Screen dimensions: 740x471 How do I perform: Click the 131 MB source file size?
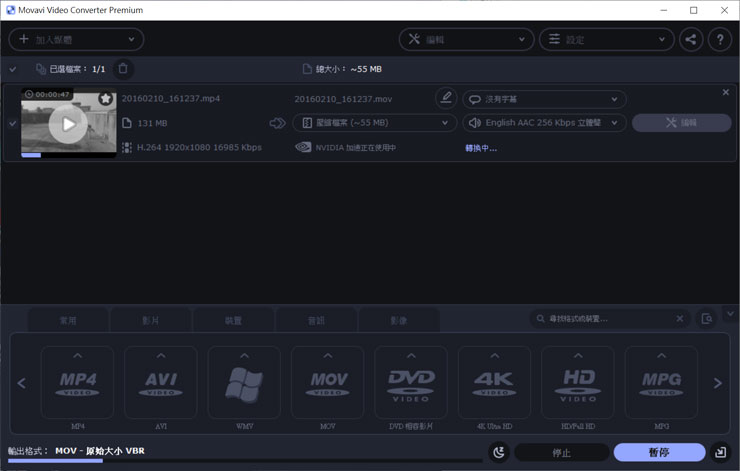pos(152,123)
